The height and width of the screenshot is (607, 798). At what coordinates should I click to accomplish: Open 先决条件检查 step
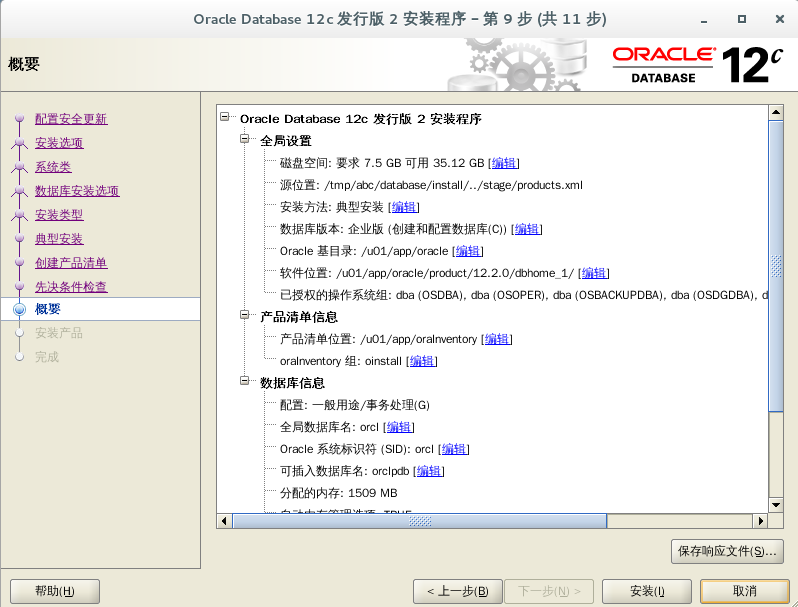tap(71, 287)
